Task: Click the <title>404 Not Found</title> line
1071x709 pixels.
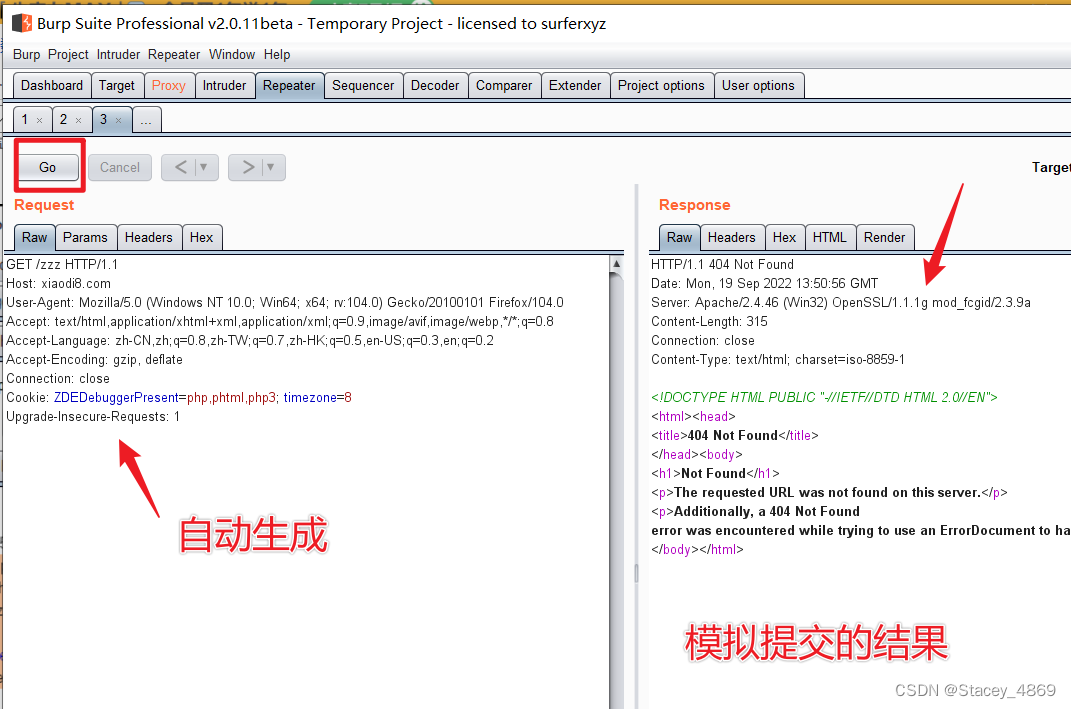Action: coord(734,436)
